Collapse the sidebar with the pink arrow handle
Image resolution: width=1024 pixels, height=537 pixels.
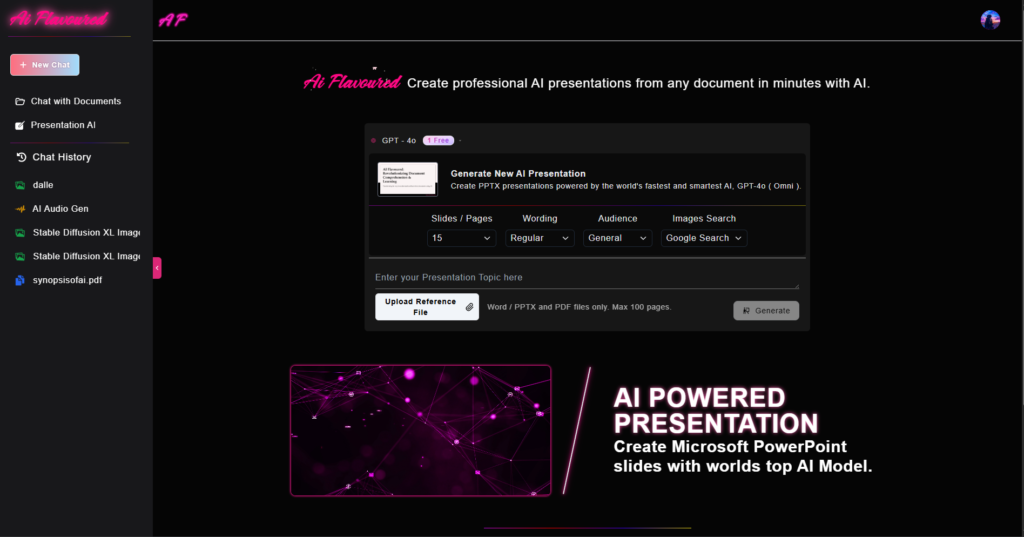pyautogui.click(x=157, y=268)
